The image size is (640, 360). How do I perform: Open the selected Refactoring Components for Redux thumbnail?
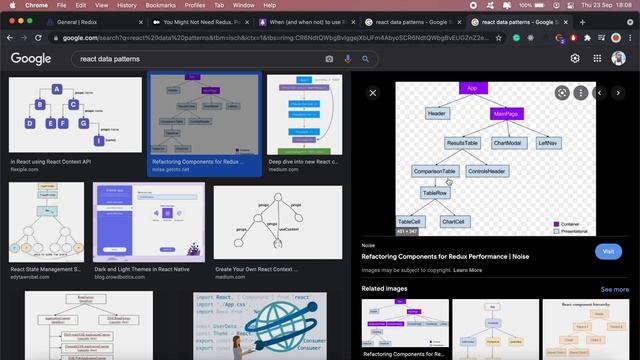tap(204, 114)
